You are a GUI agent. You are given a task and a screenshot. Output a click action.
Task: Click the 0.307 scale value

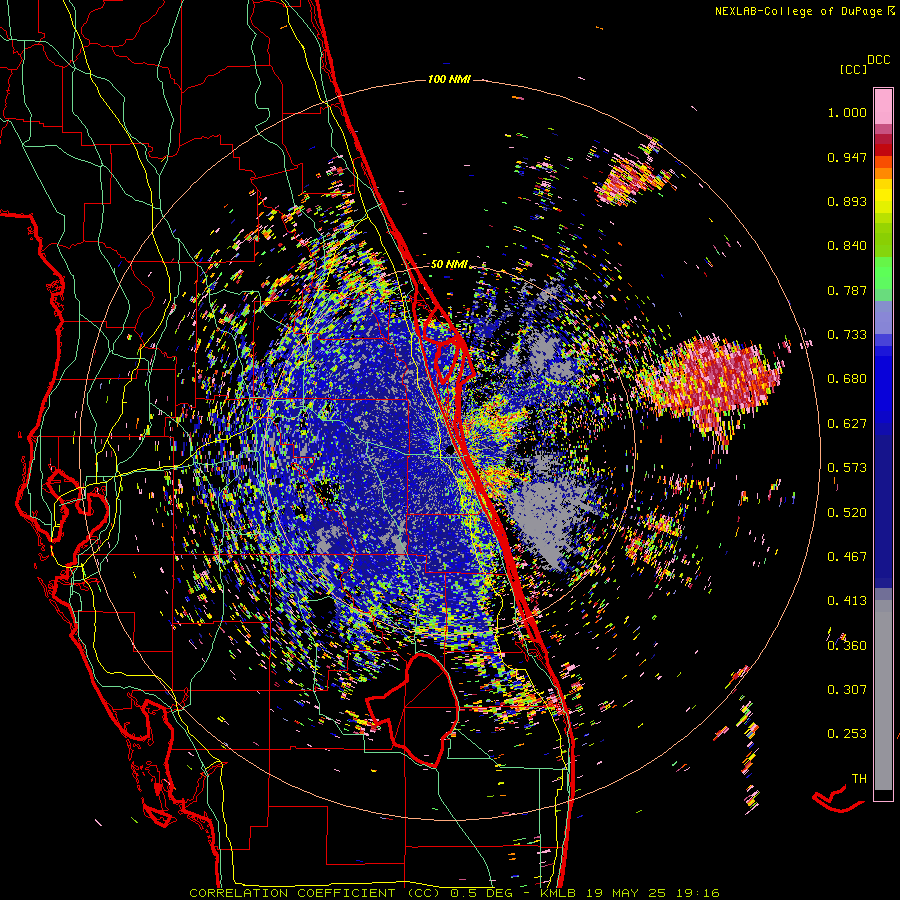click(847, 690)
